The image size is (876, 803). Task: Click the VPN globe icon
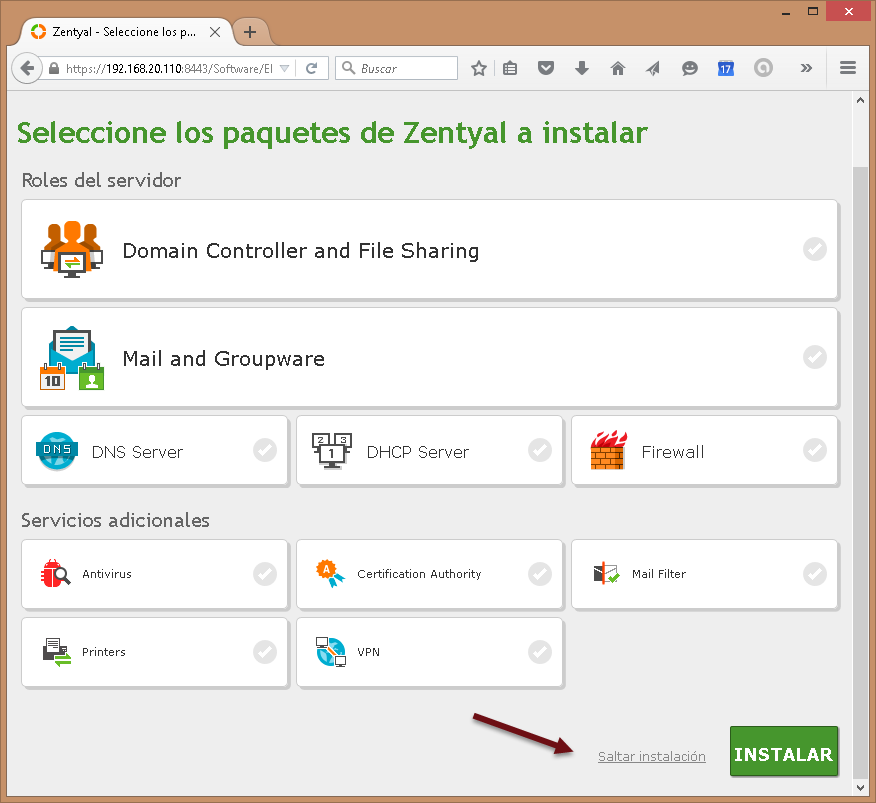(330, 652)
